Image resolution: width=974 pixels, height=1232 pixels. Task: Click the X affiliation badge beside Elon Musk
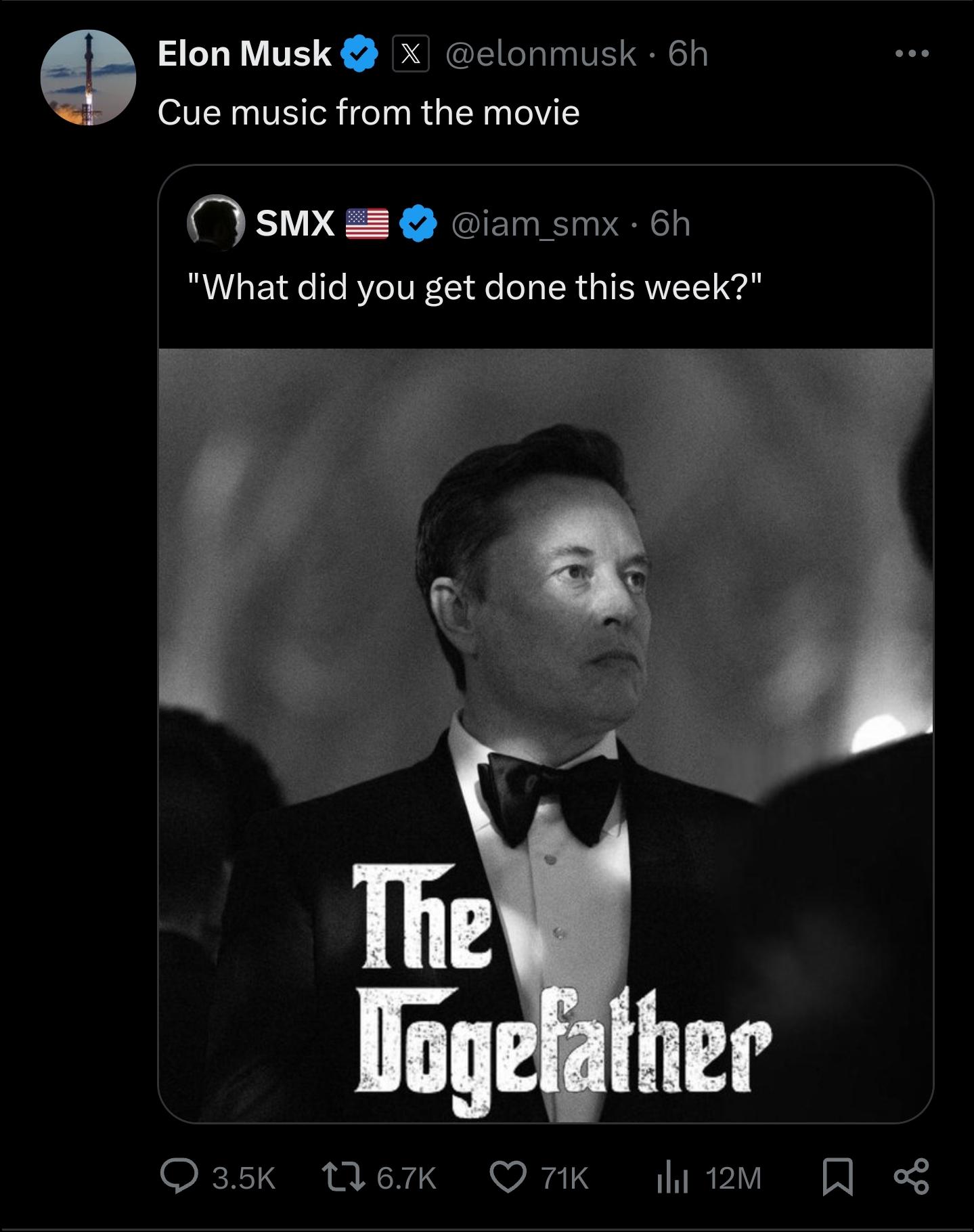pyautogui.click(x=411, y=54)
